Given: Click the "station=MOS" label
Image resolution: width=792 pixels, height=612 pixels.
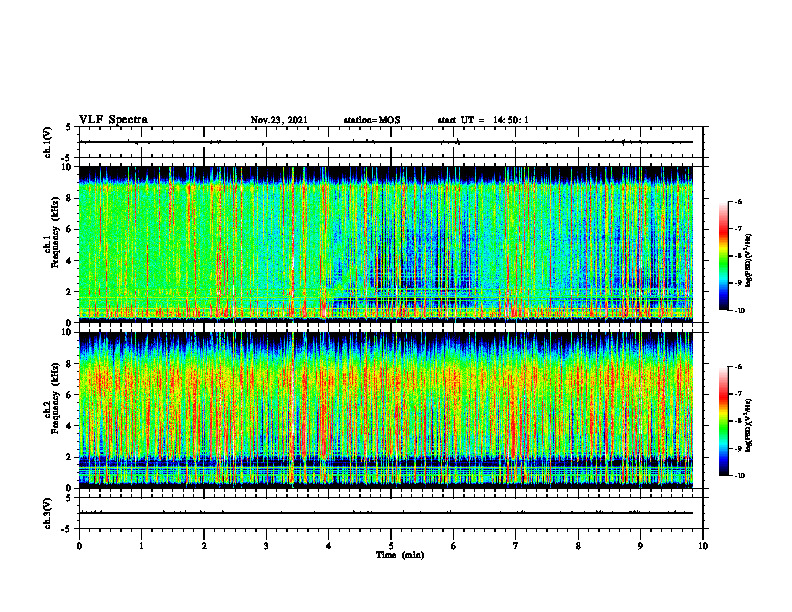Looking at the screenshot, I should [372, 120].
